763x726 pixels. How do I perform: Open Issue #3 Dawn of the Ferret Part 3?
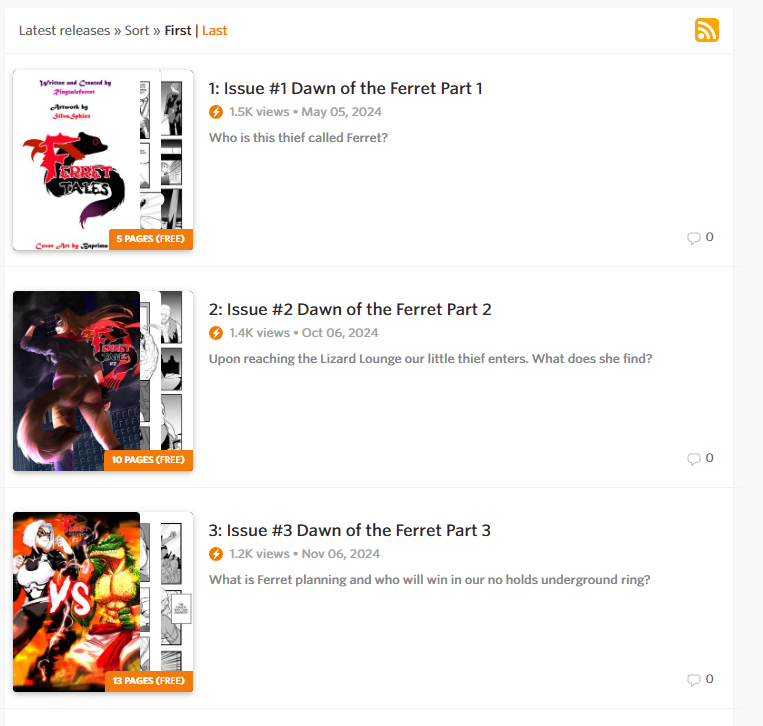(349, 530)
